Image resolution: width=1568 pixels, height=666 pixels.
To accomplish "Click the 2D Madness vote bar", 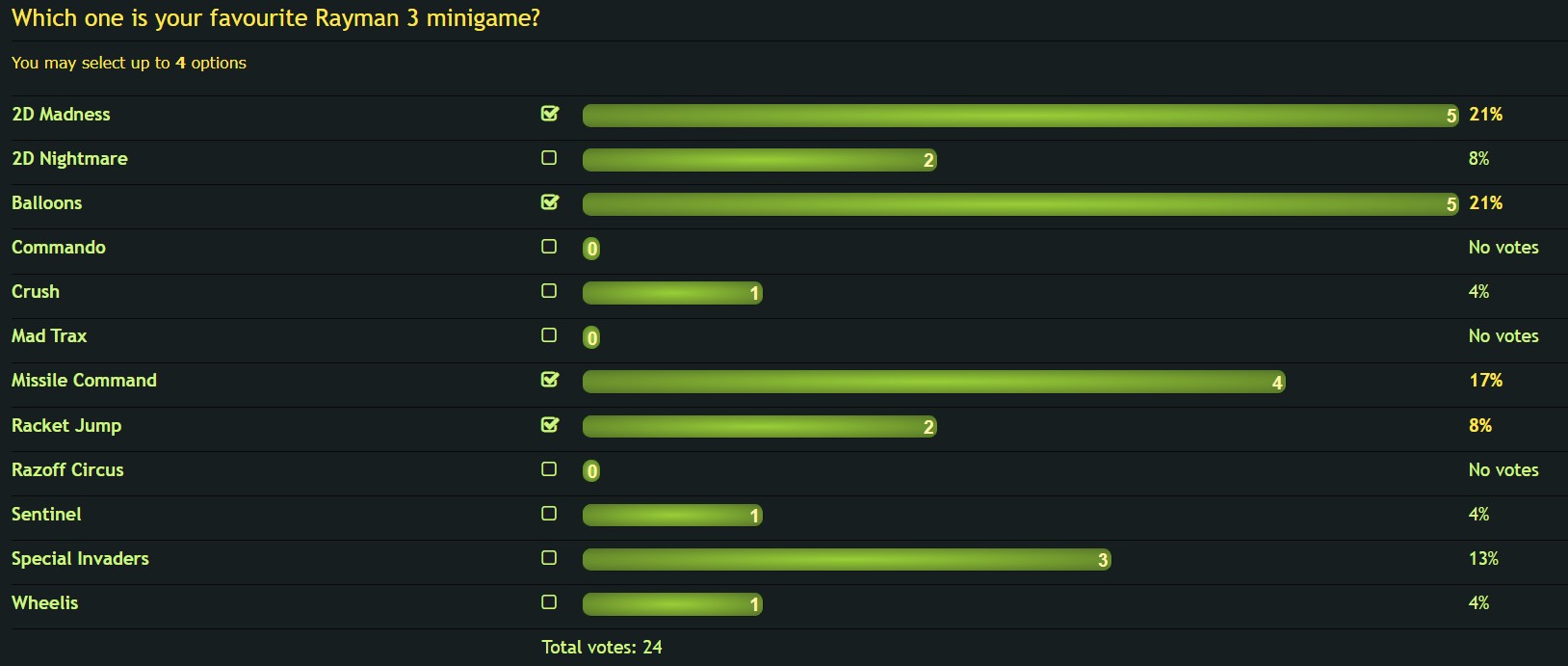I will click(1021, 116).
